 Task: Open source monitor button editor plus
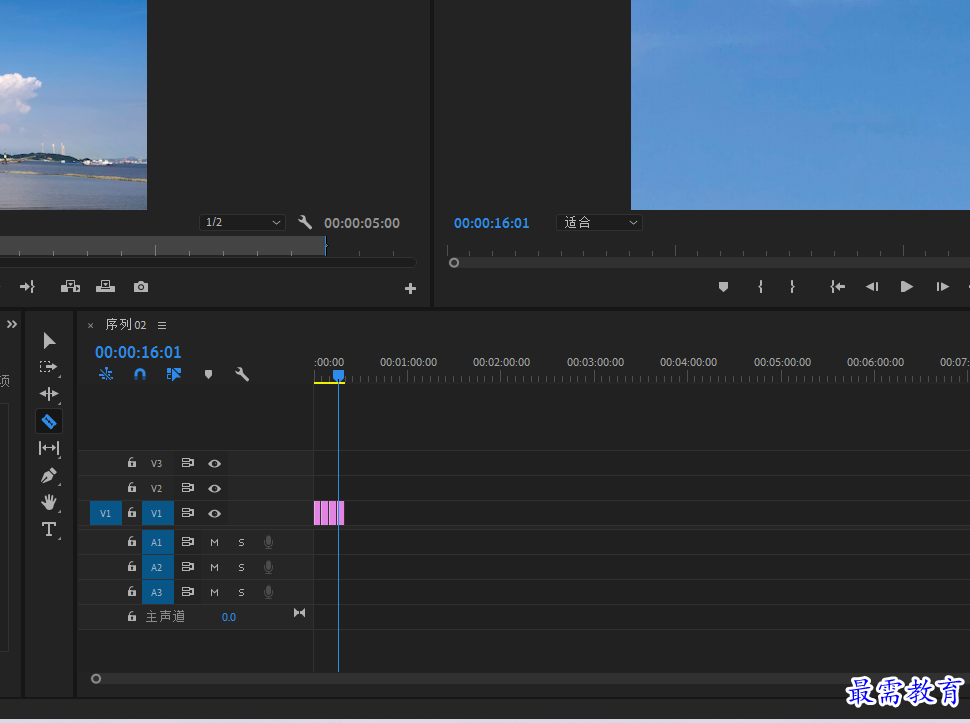pyautogui.click(x=410, y=289)
